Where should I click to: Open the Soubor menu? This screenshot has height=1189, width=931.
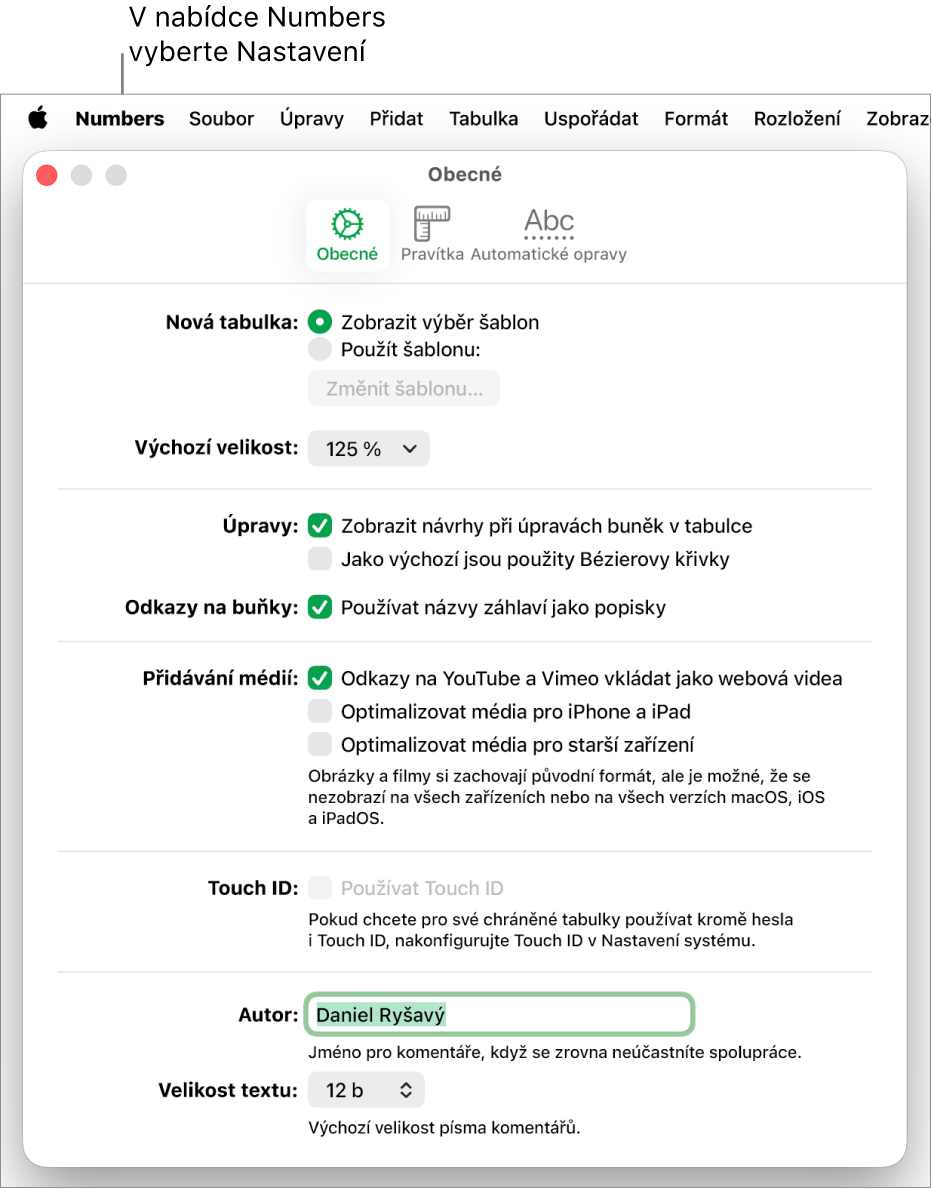coord(221,118)
